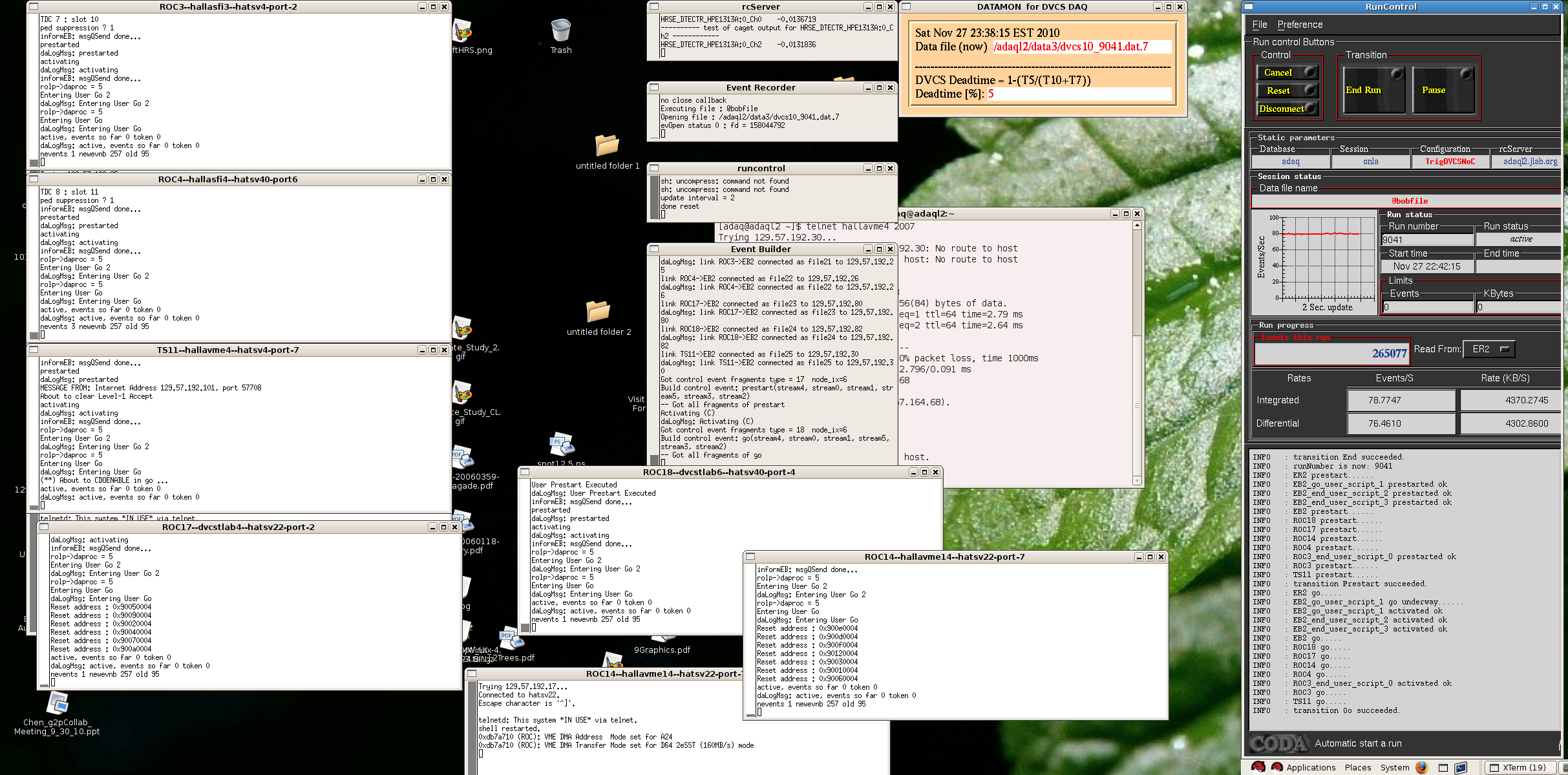Click the Database field showing adaq
The image size is (1568, 775).
[1291, 162]
